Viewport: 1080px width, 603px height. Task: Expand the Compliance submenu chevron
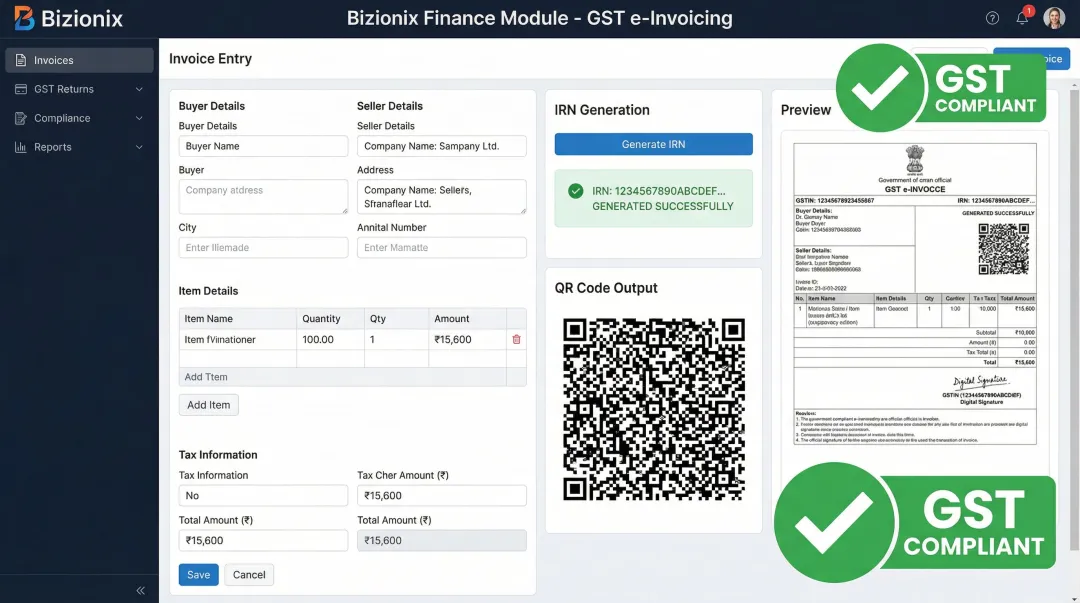(x=139, y=118)
